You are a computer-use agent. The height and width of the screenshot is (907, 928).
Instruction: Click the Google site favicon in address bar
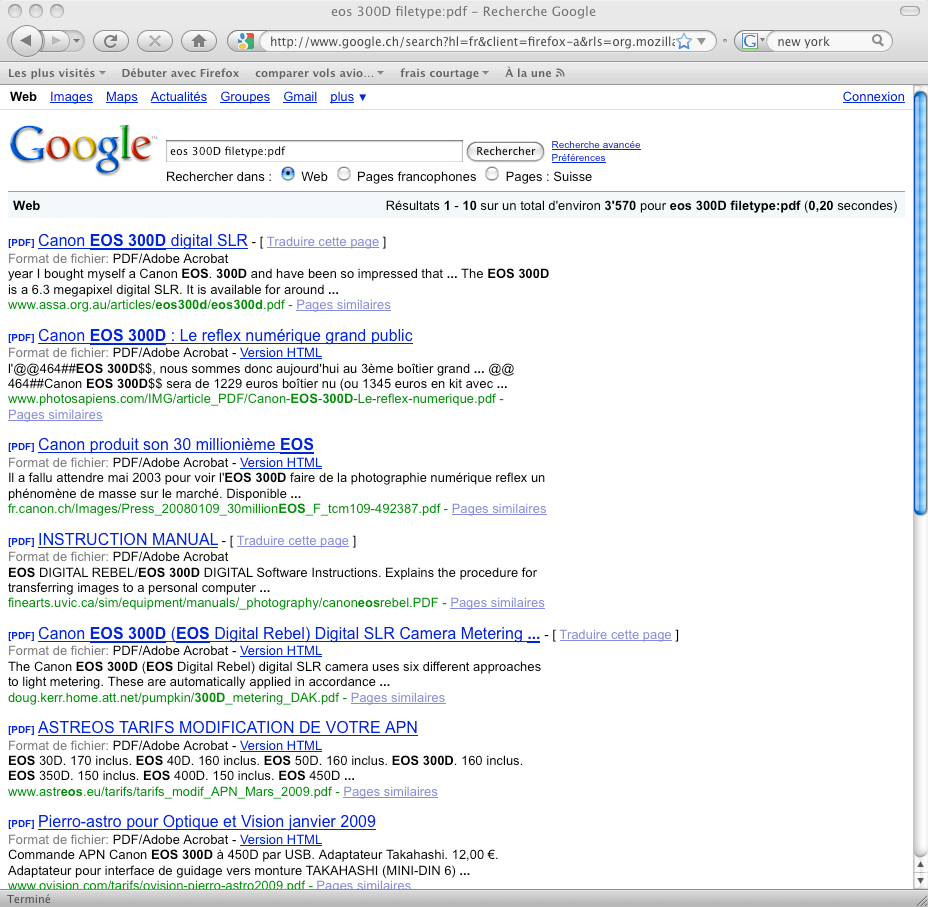click(x=244, y=41)
